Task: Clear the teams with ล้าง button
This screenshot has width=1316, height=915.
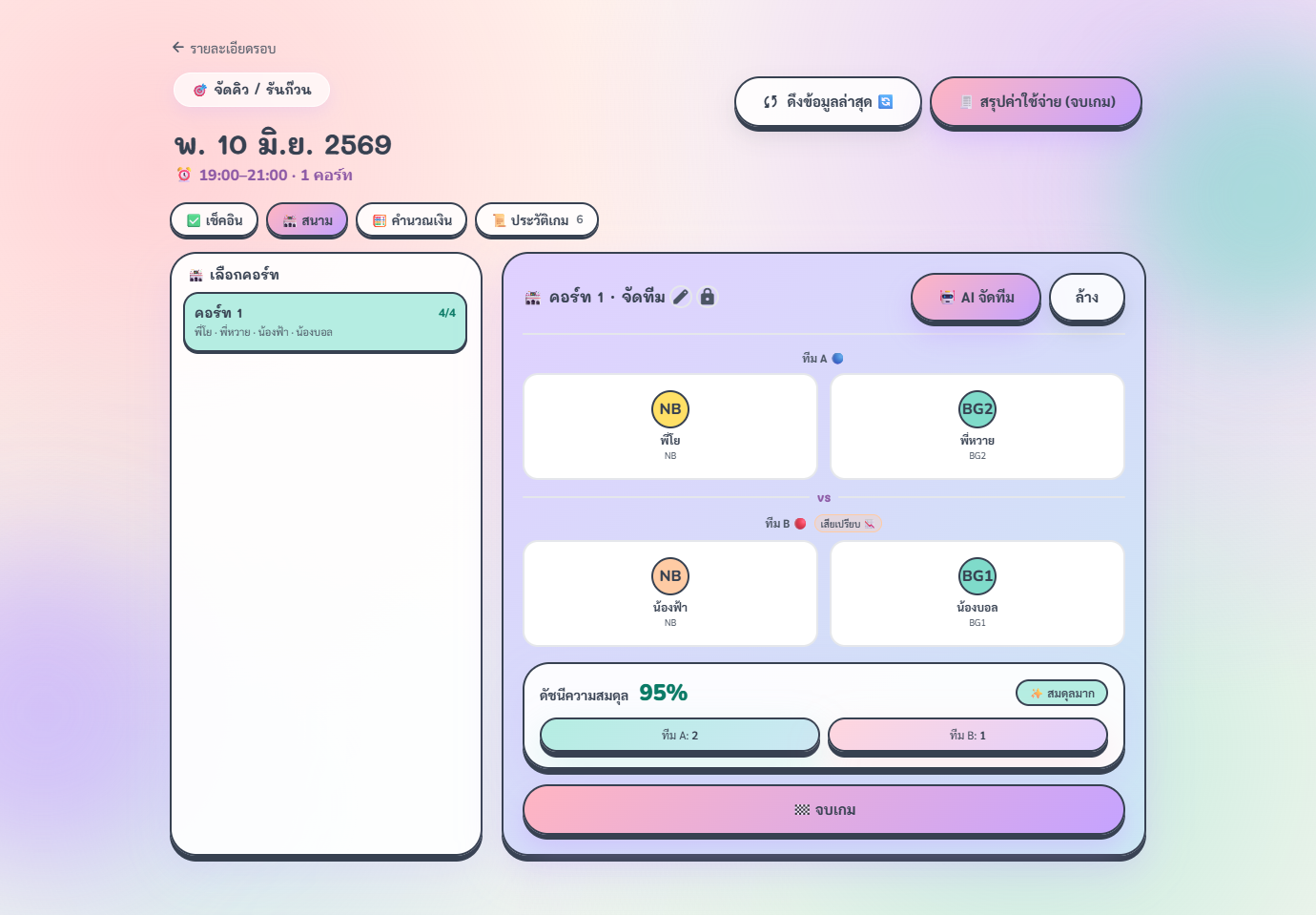Action: click(x=1087, y=298)
